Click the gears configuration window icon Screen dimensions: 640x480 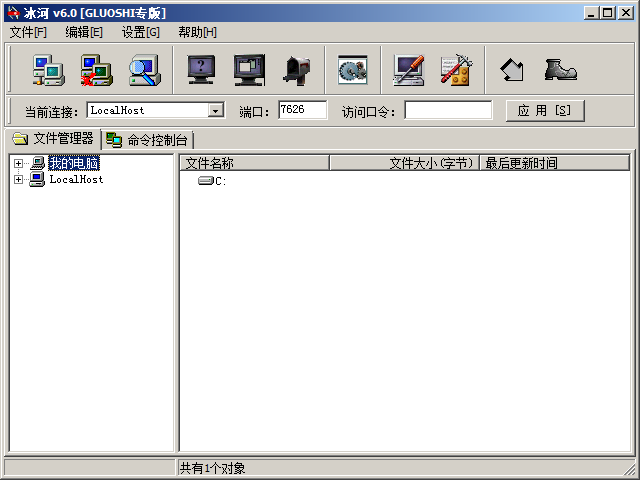352,70
